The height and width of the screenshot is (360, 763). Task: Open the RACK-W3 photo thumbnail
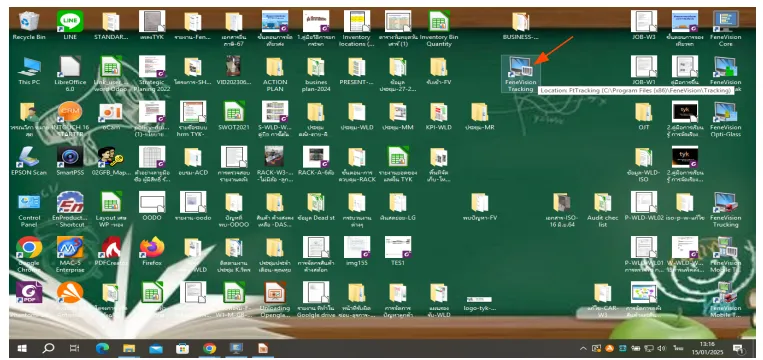pyautogui.click(x=275, y=164)
